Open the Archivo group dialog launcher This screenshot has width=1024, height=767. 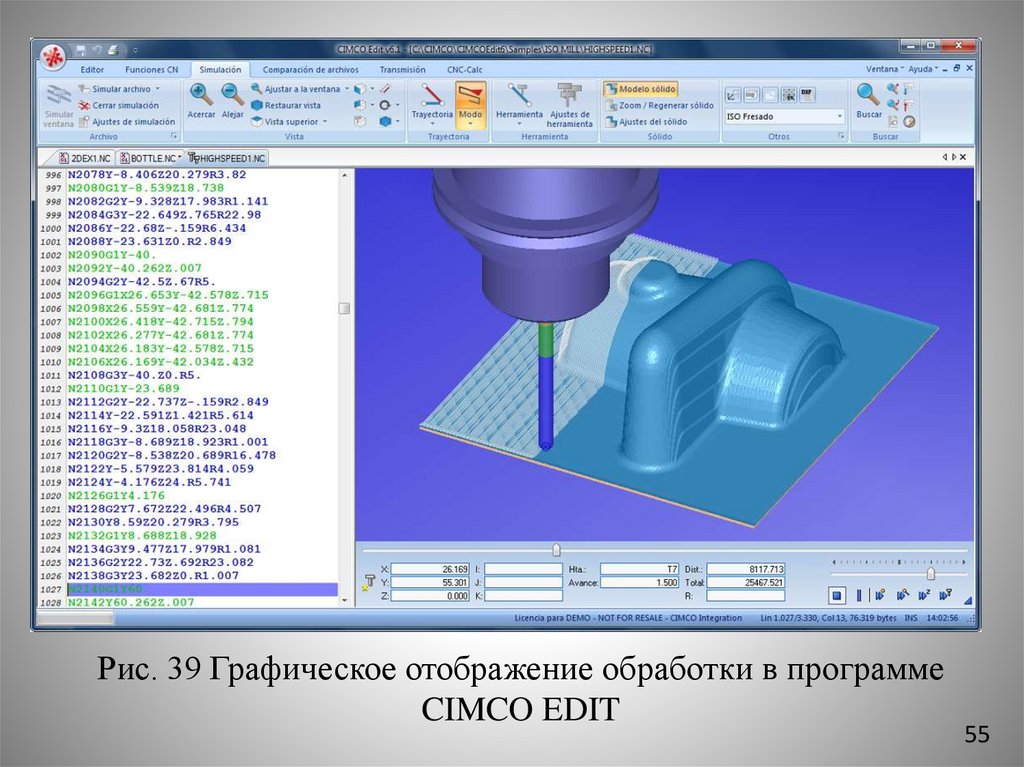(174, 136)
